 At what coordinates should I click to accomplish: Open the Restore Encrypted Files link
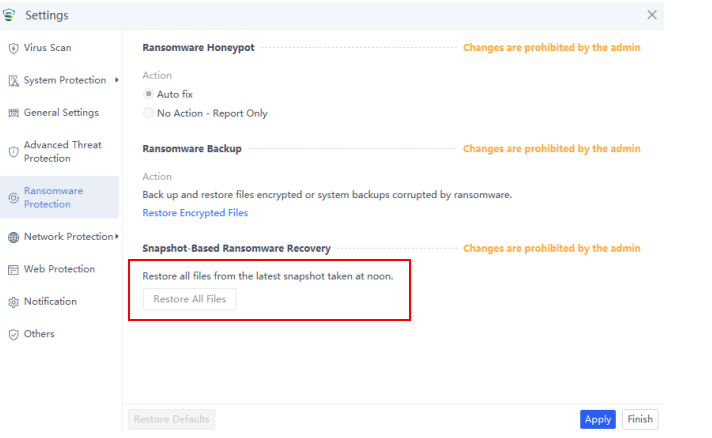pyautogui.click(x=195, y=213)
